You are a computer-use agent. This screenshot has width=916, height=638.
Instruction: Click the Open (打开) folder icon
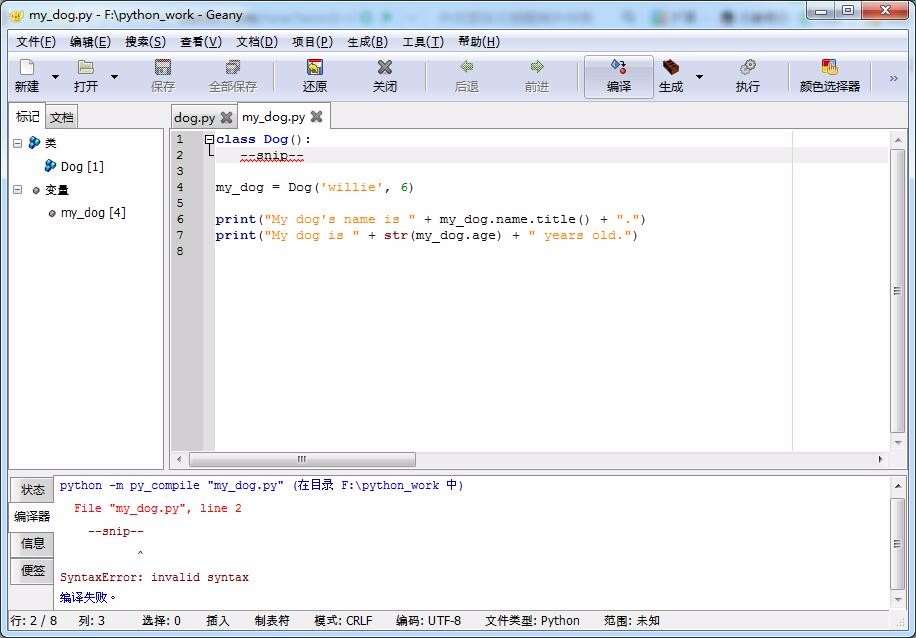tap(86, 68)
